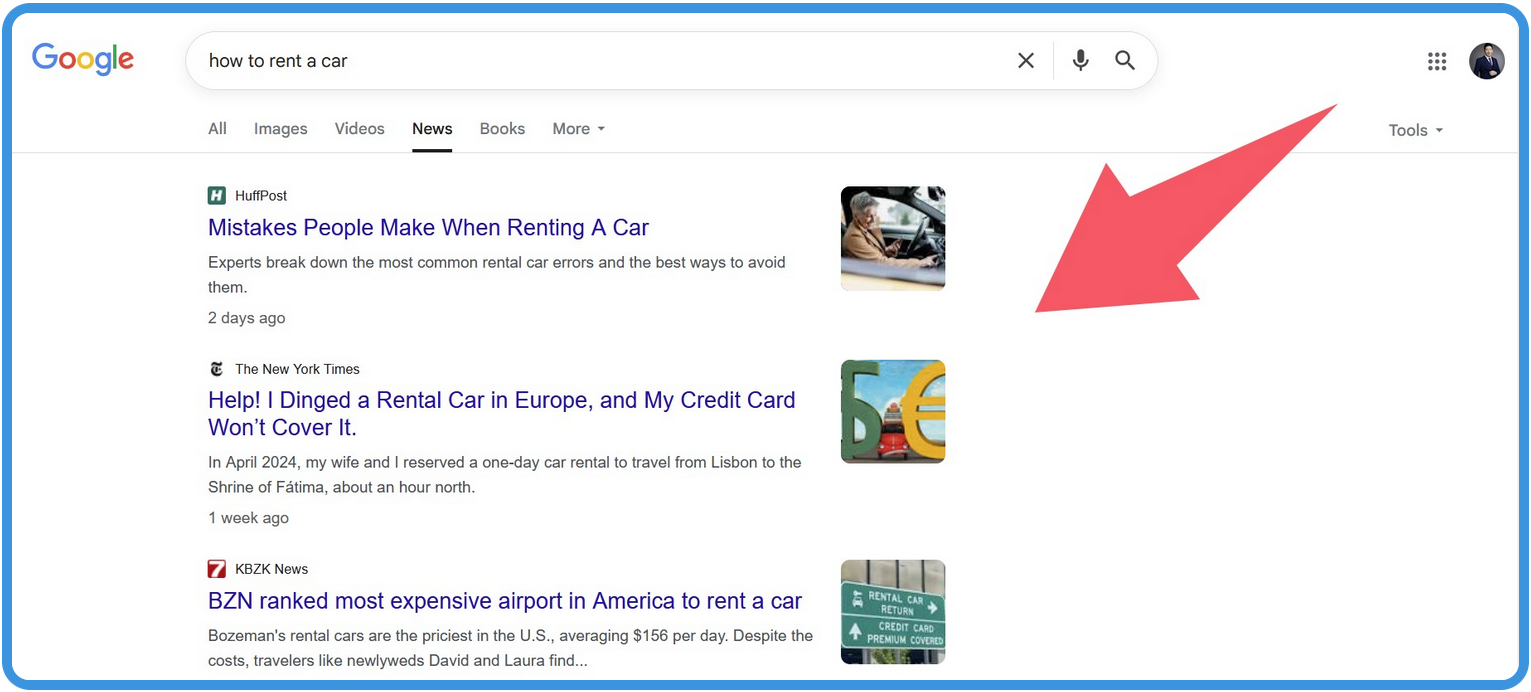The height and width of the screenshot is (692, 1531).
Task: Open BZN ranked most expensive airport article
Action: click(505, 601)
